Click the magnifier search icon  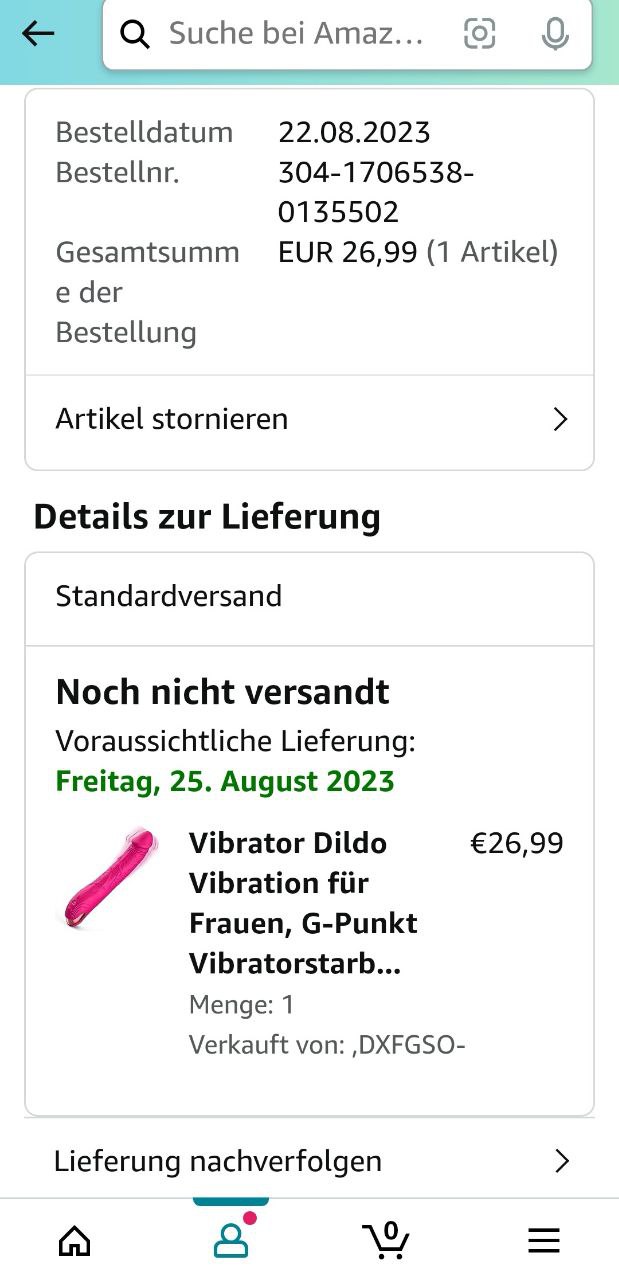pyautogui.click(x=135, y=34)
